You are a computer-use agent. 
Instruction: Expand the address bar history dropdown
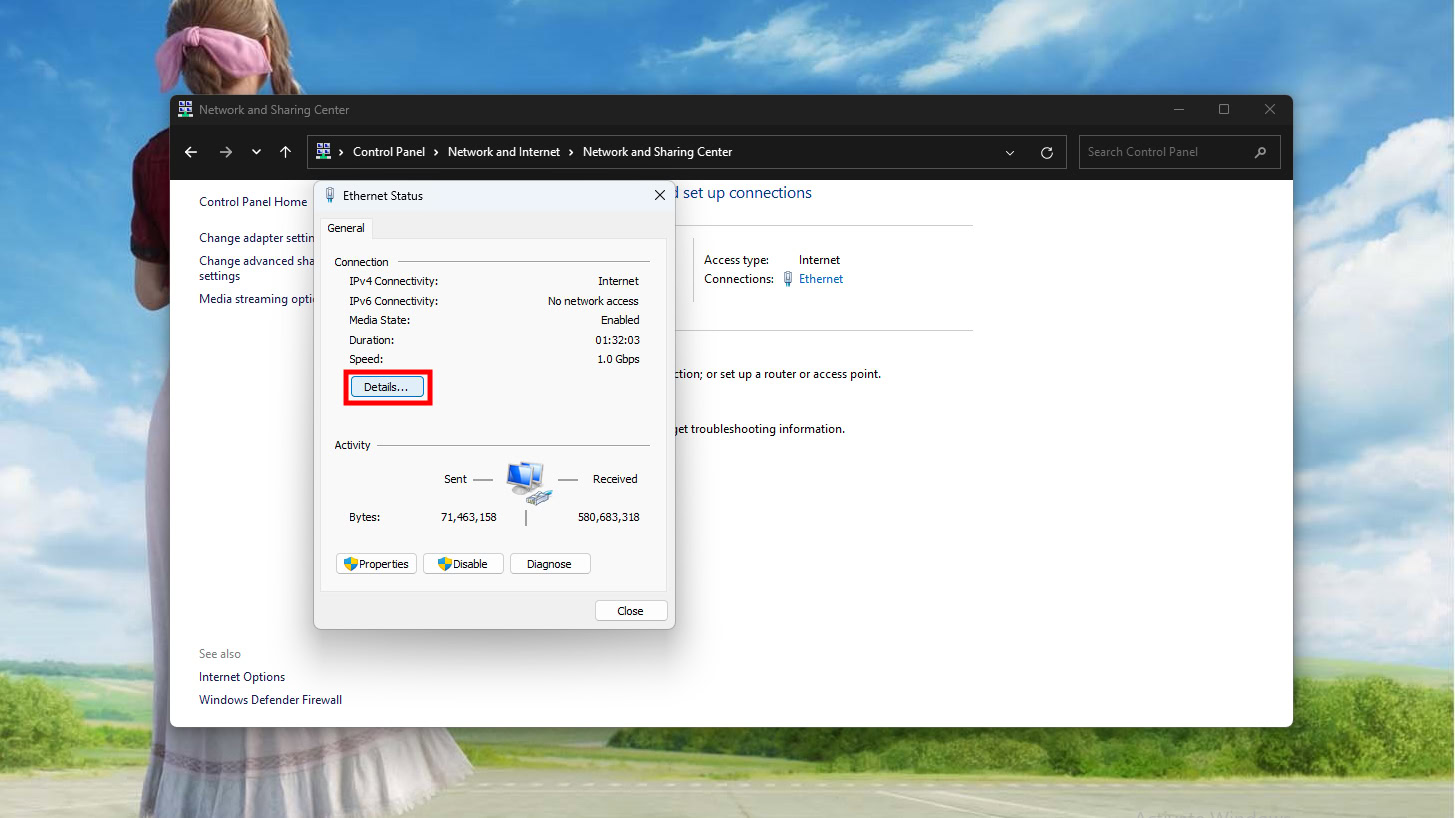tap(1010, 152)
